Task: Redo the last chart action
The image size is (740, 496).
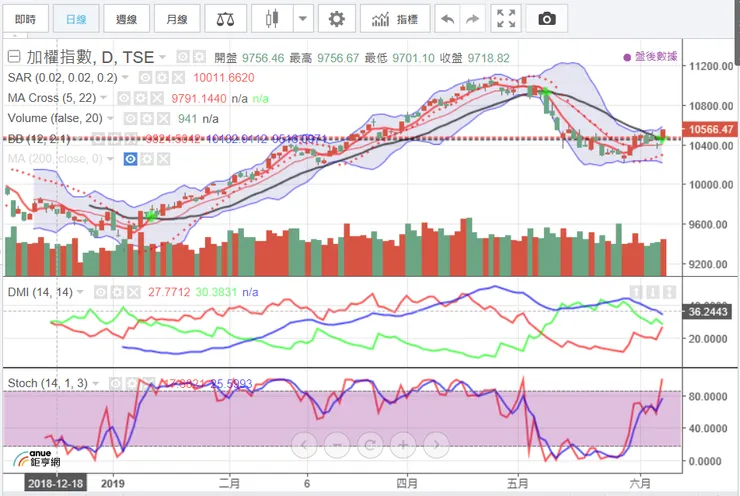Action: point(472,19)
